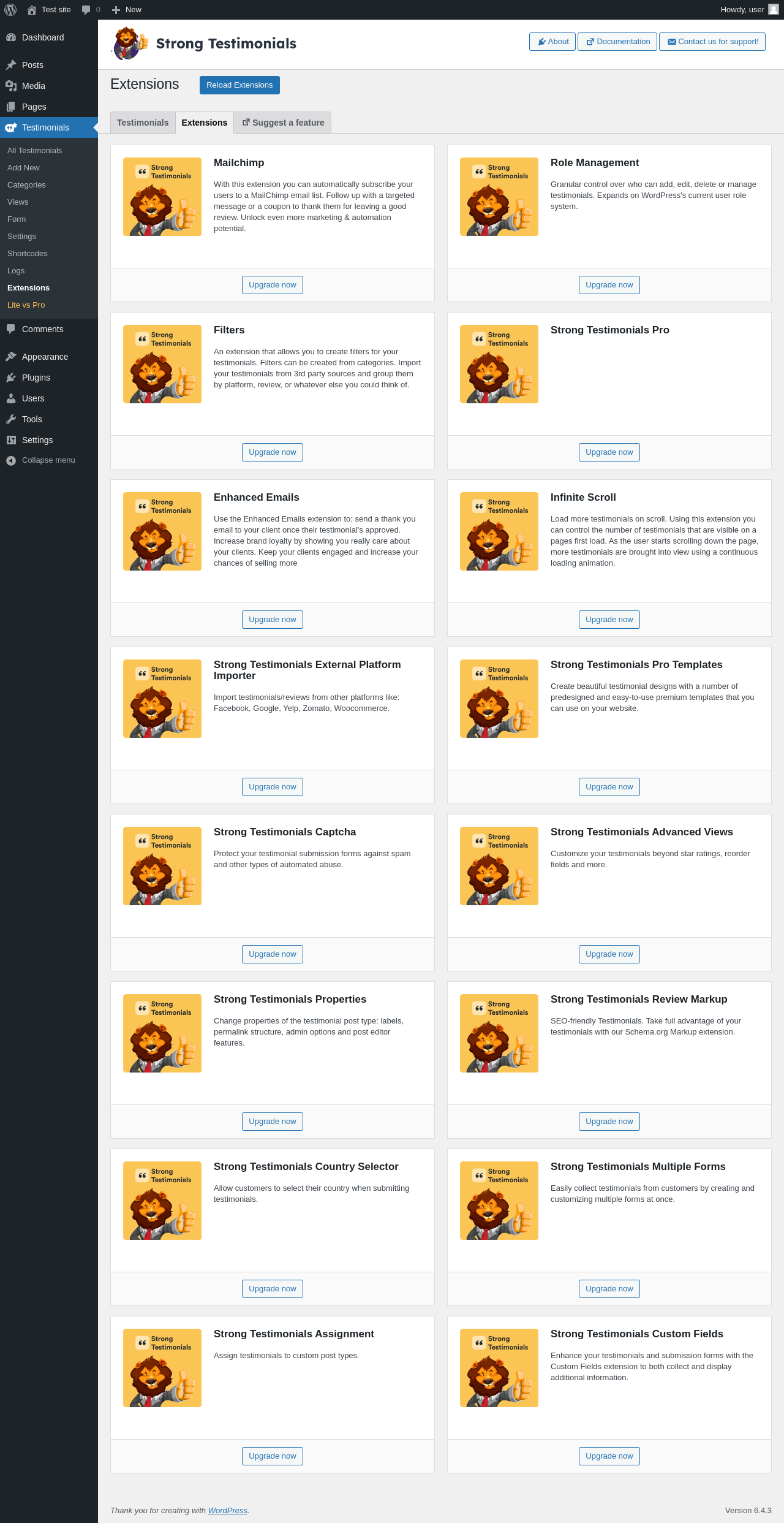The image size is (784, 1523).
Task: Click Upgrade now for Multiple Forms
Action: (609, 1289)
